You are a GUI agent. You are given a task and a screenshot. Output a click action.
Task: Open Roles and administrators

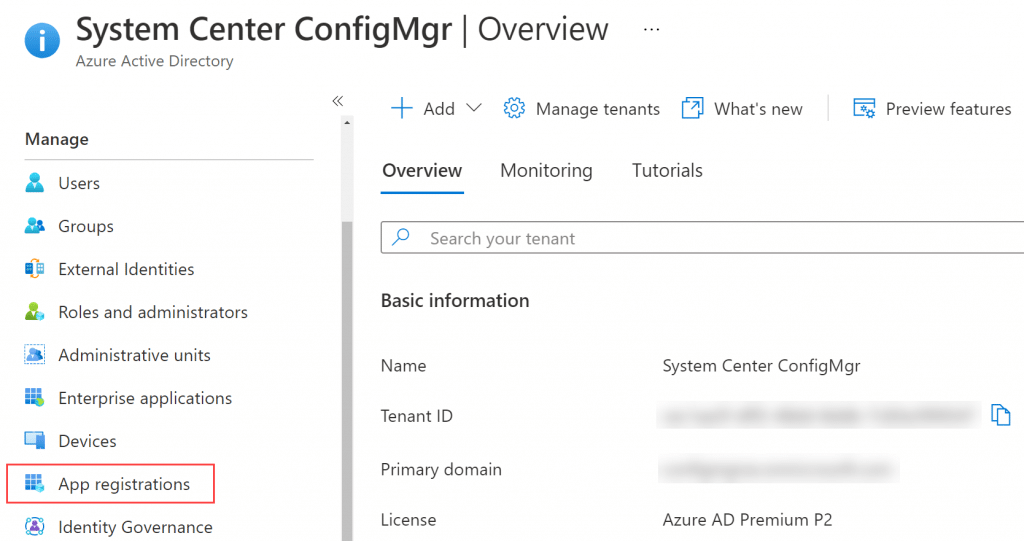click(x=153, y=312)
